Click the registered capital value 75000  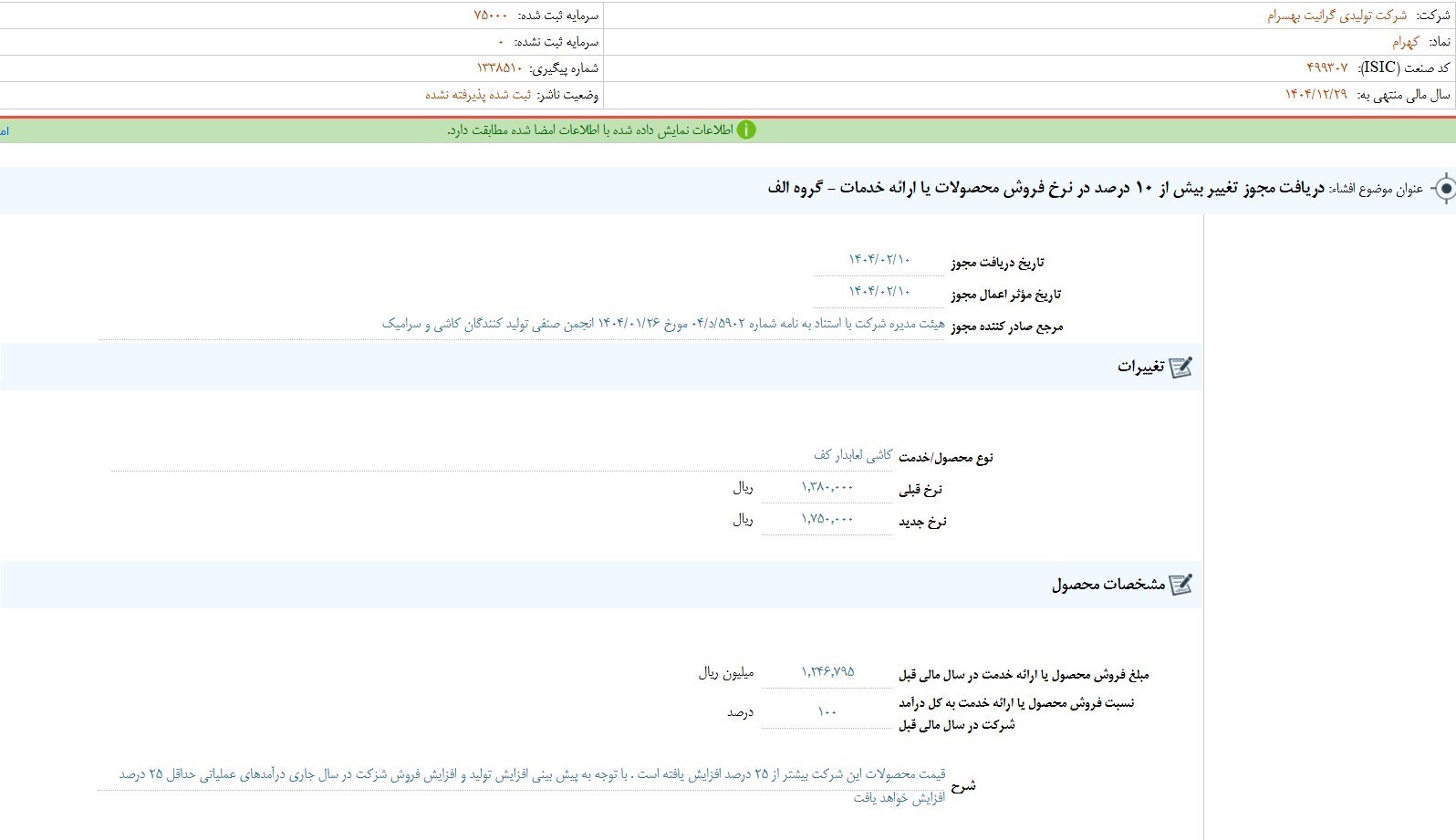[x=491, y=16]
